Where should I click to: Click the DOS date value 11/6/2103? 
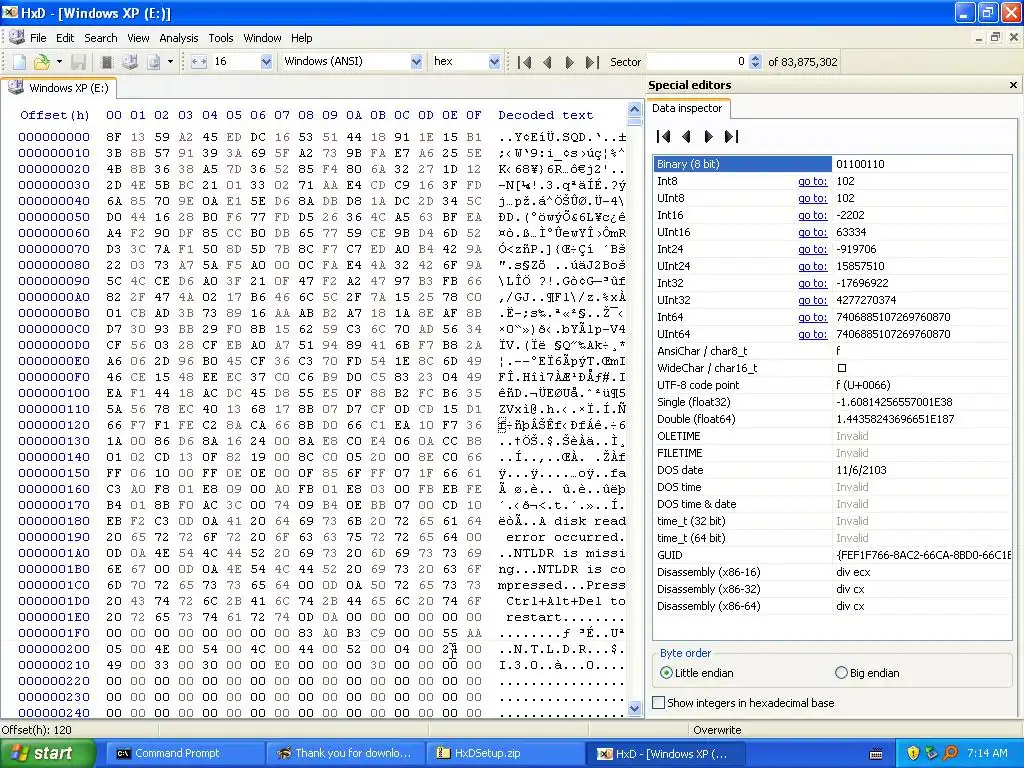861,470
